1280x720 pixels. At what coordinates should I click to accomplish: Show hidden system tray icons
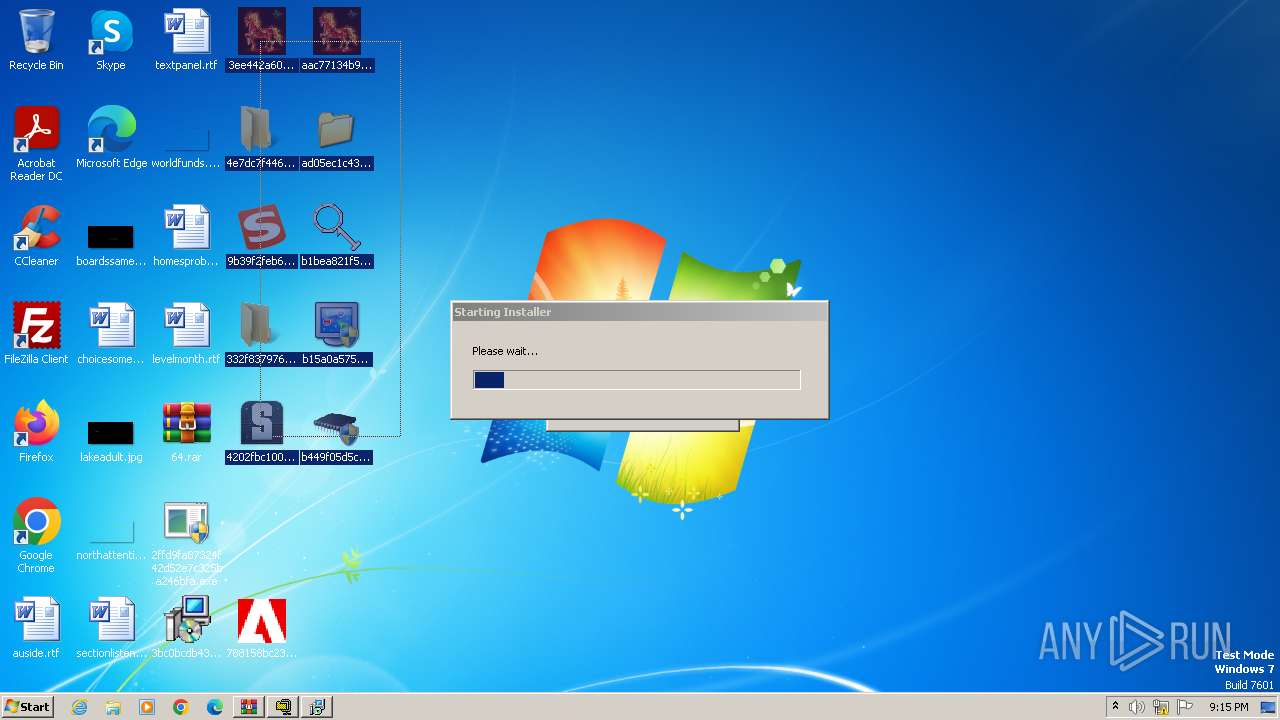(1115, 707)
